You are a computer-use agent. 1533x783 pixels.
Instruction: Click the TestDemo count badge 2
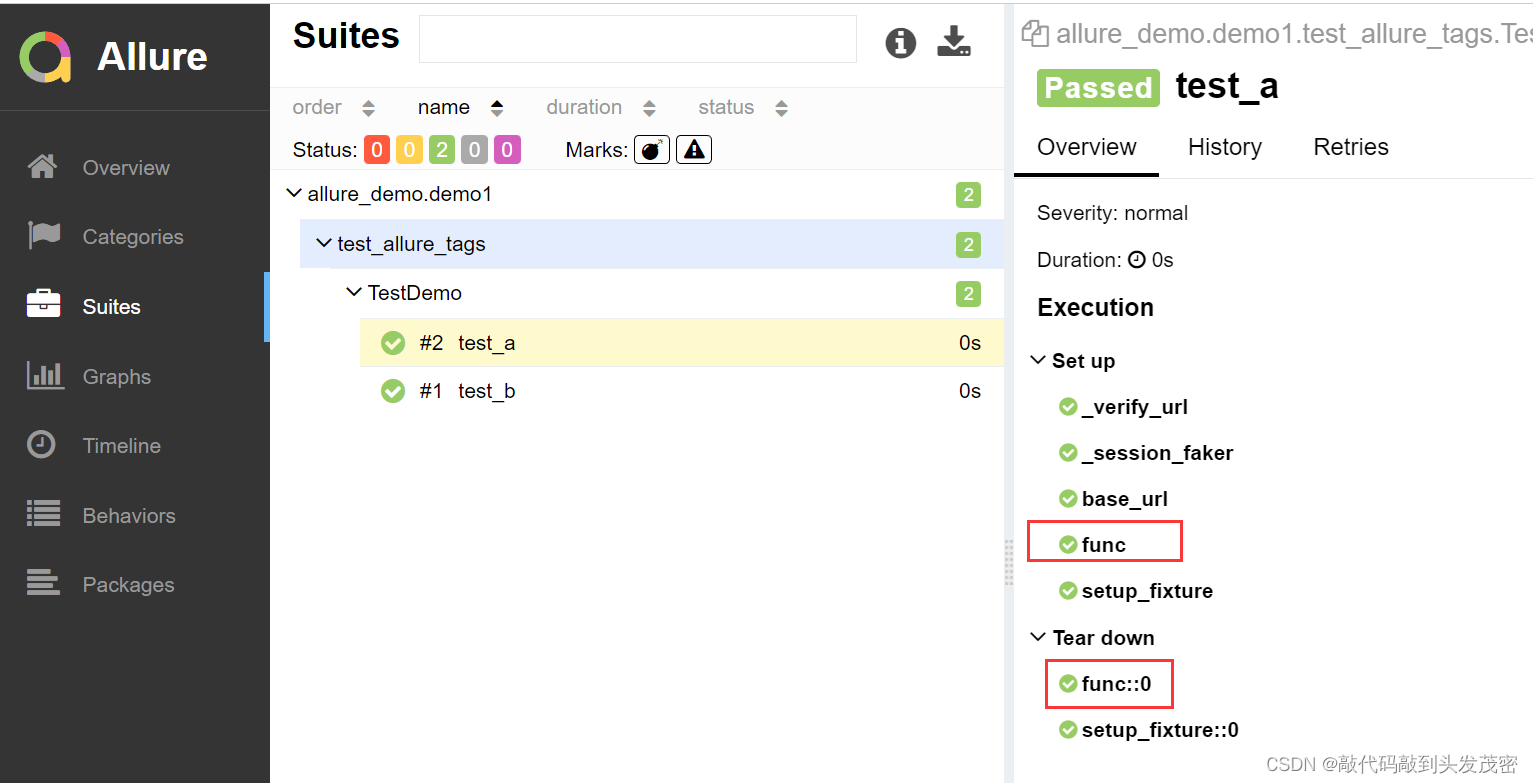pyautogui.click(x=968, y=293)
